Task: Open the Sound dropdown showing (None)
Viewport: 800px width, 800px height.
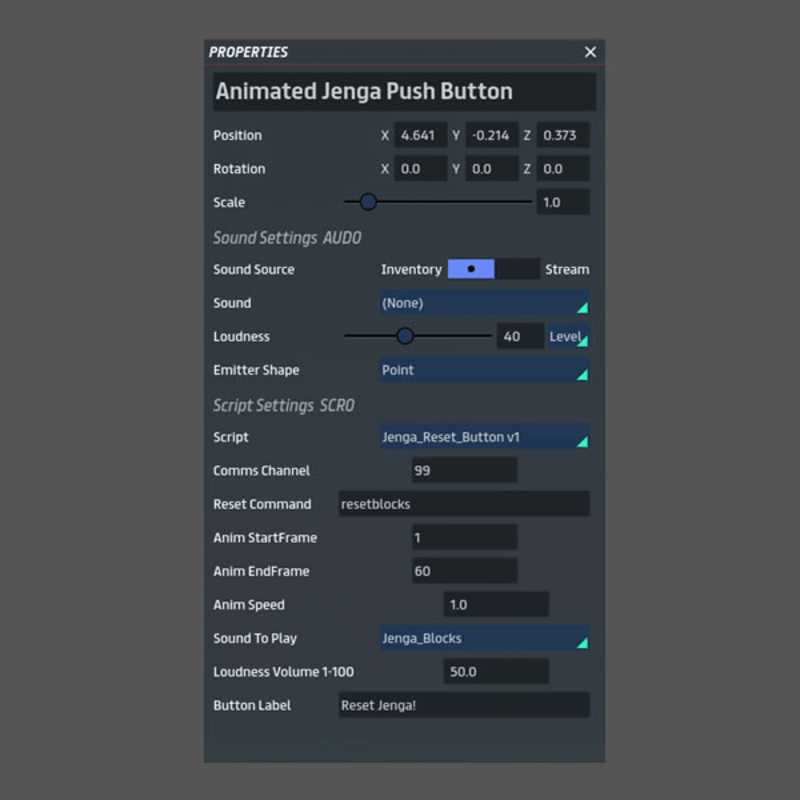Action: point(483,303)
